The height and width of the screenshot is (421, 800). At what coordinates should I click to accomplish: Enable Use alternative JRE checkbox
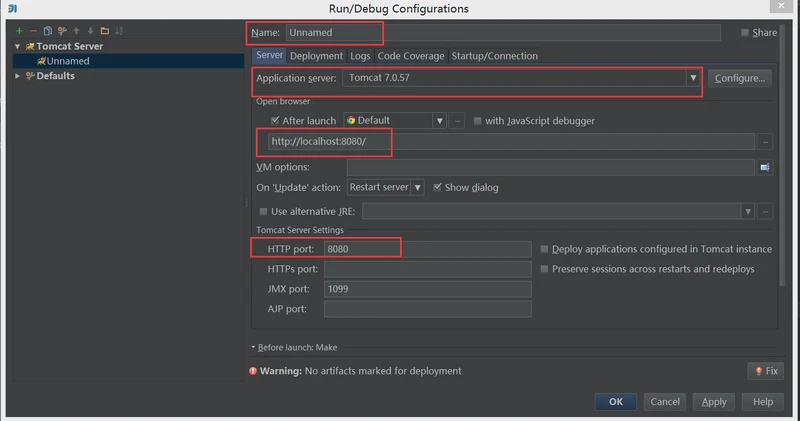(263, 211)
